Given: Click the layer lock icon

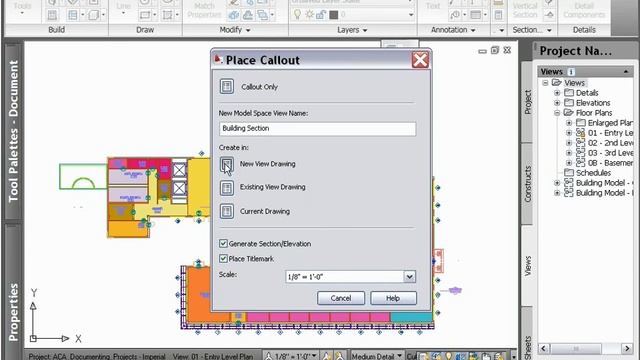Looking at the screenshot, I should (321, 15).
